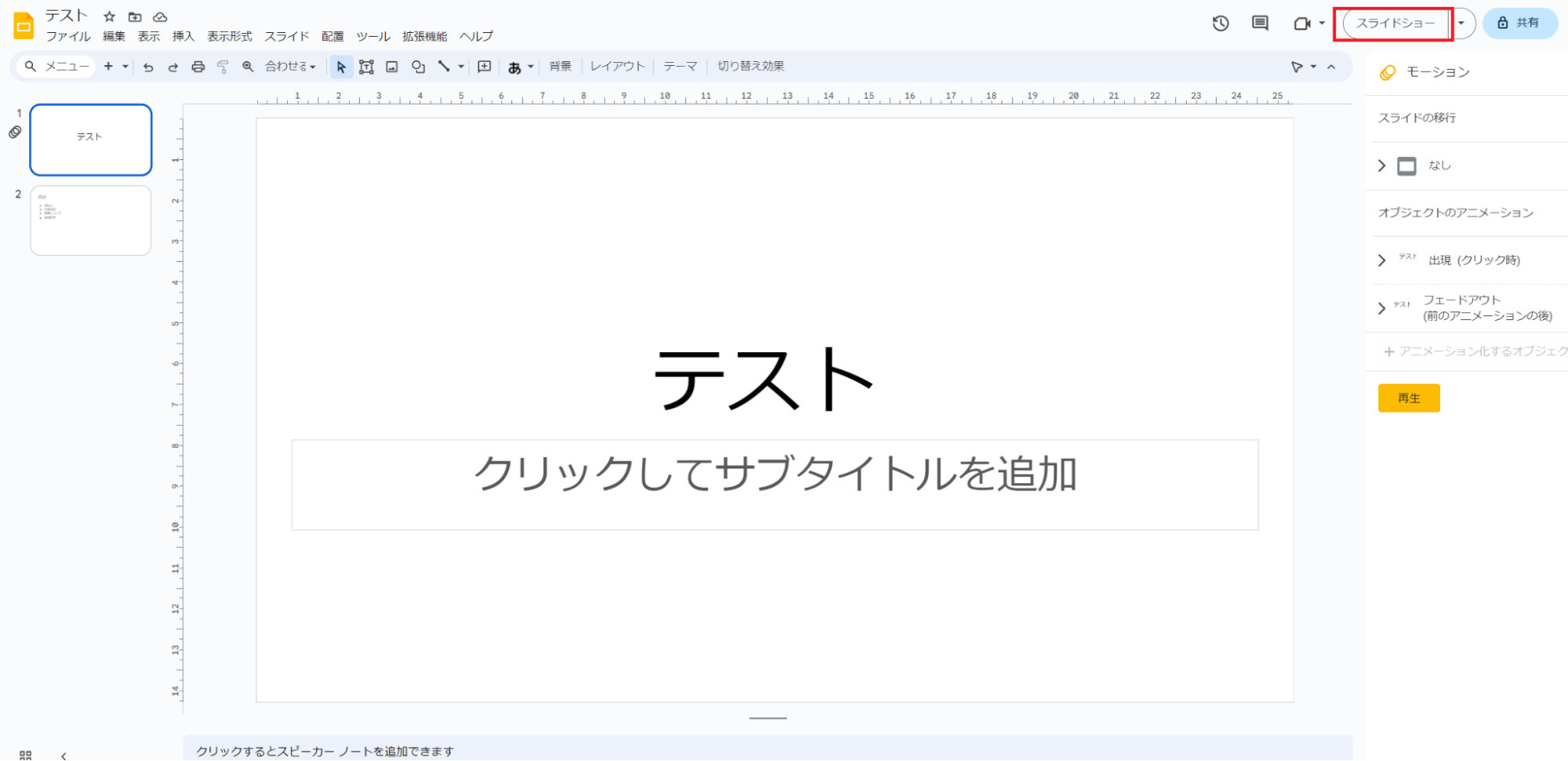Image resolution: width=1568 pixels, height=761 pixels.
Task: Collapse the filmstrip with bottom arrow
Action: [x=64, y=756]
